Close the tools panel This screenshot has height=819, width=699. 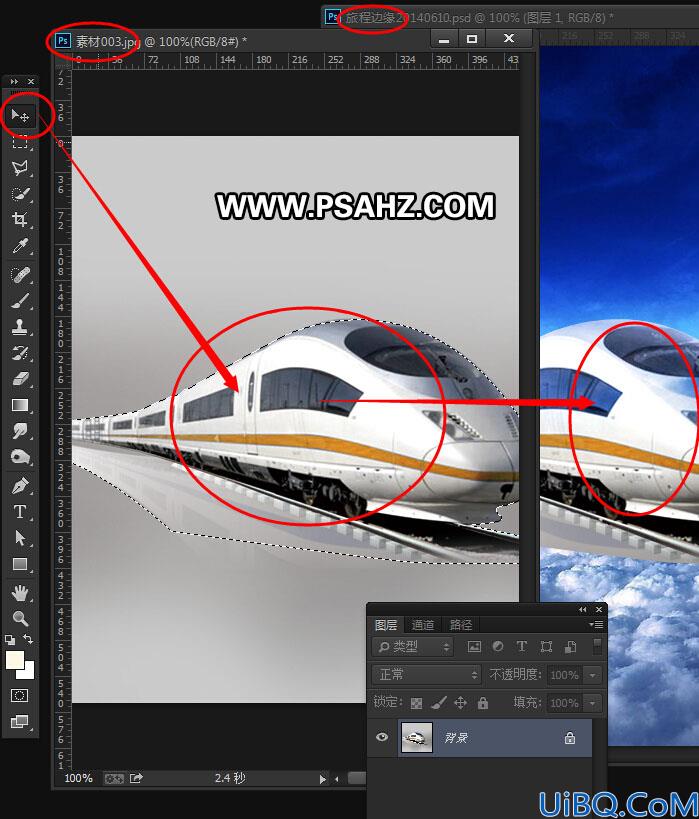(x=31, y=81)
